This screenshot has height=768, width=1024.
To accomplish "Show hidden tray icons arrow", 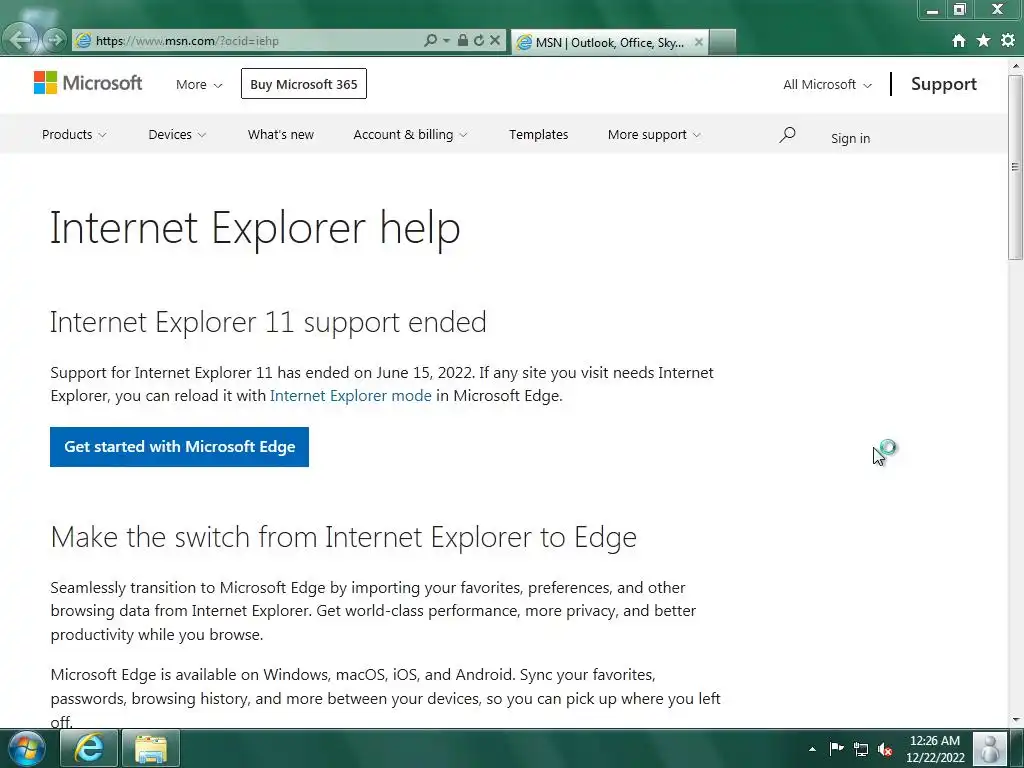I will tap(812, 749).
